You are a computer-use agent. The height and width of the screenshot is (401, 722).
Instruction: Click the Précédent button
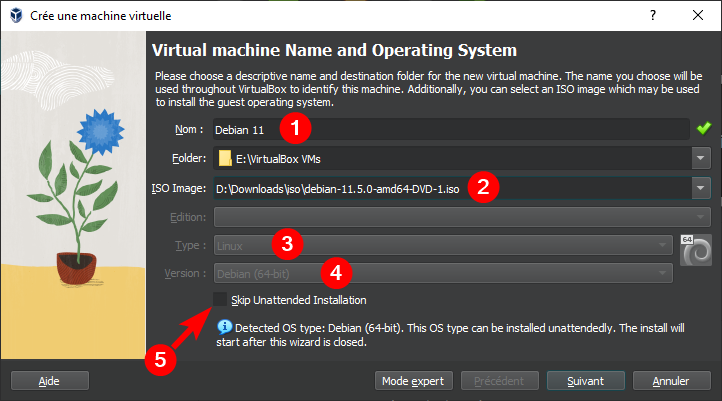pos(500,381)
